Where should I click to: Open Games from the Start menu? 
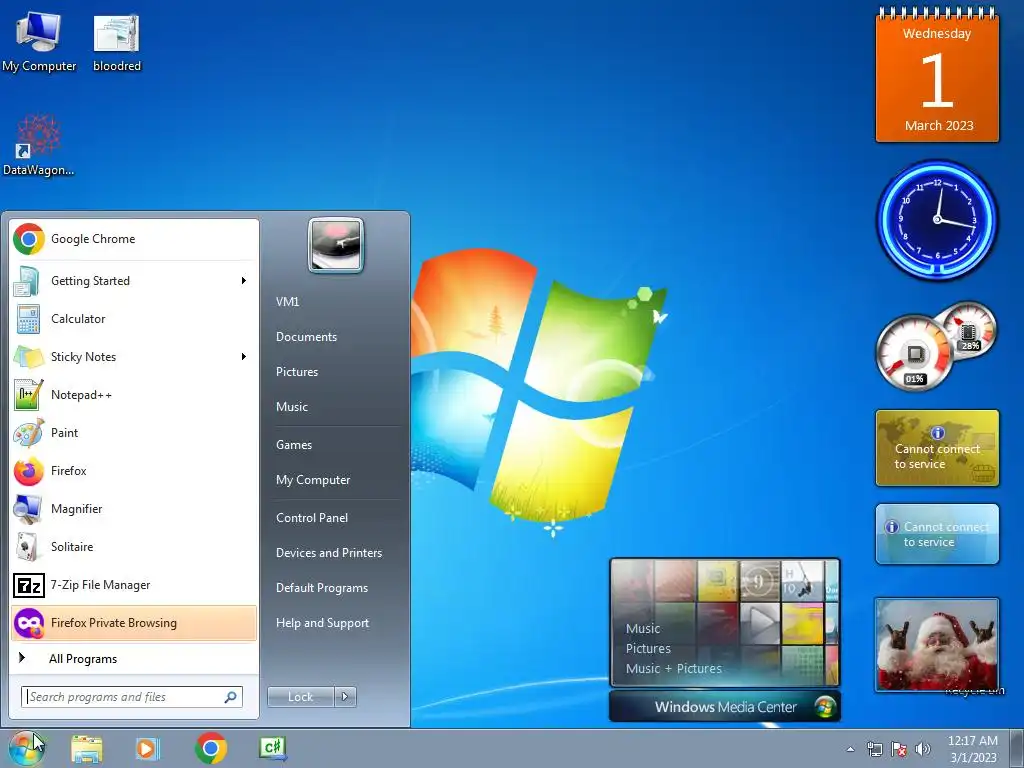pos(294,445)
